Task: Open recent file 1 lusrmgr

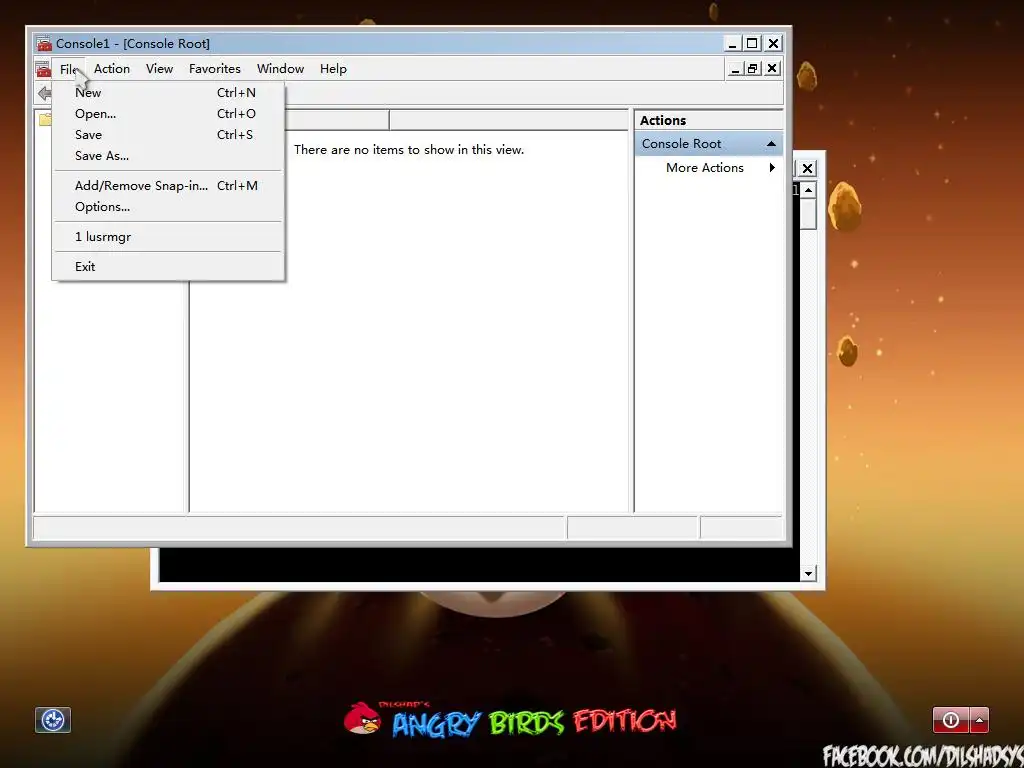Action: [x=168, y=236]
